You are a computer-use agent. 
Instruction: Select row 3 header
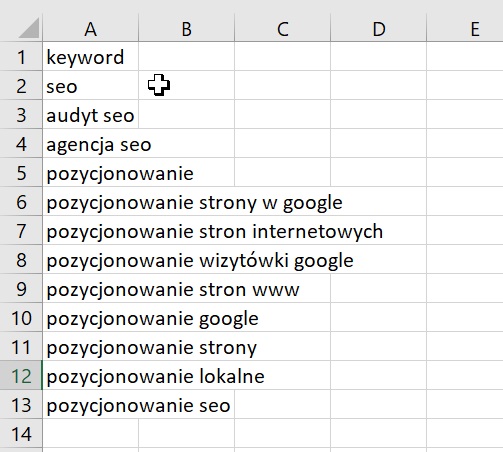[21, 114]
